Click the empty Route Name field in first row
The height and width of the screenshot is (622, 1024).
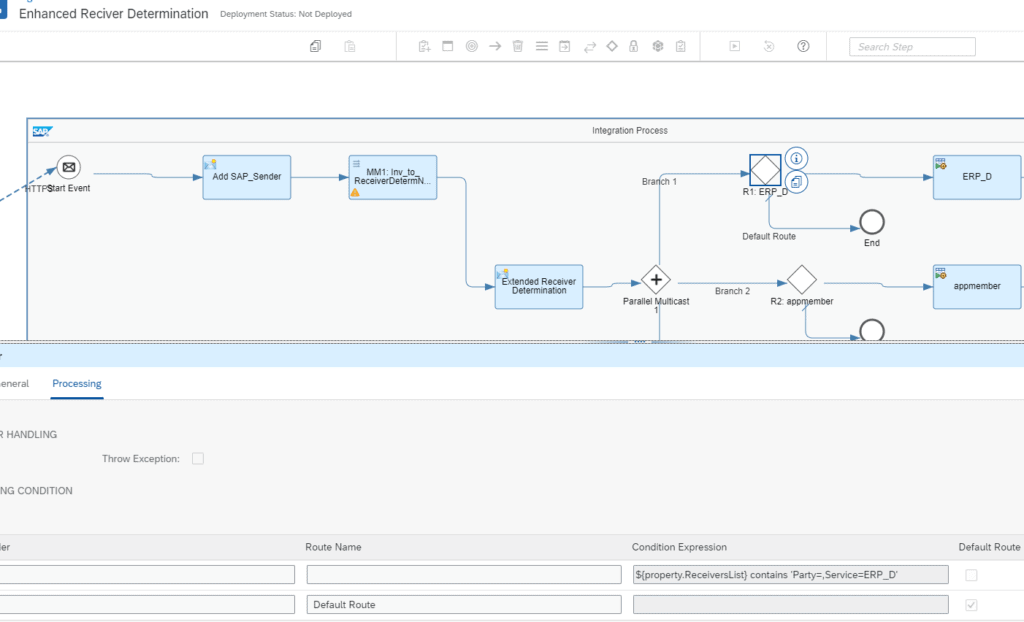click(464, 574)
